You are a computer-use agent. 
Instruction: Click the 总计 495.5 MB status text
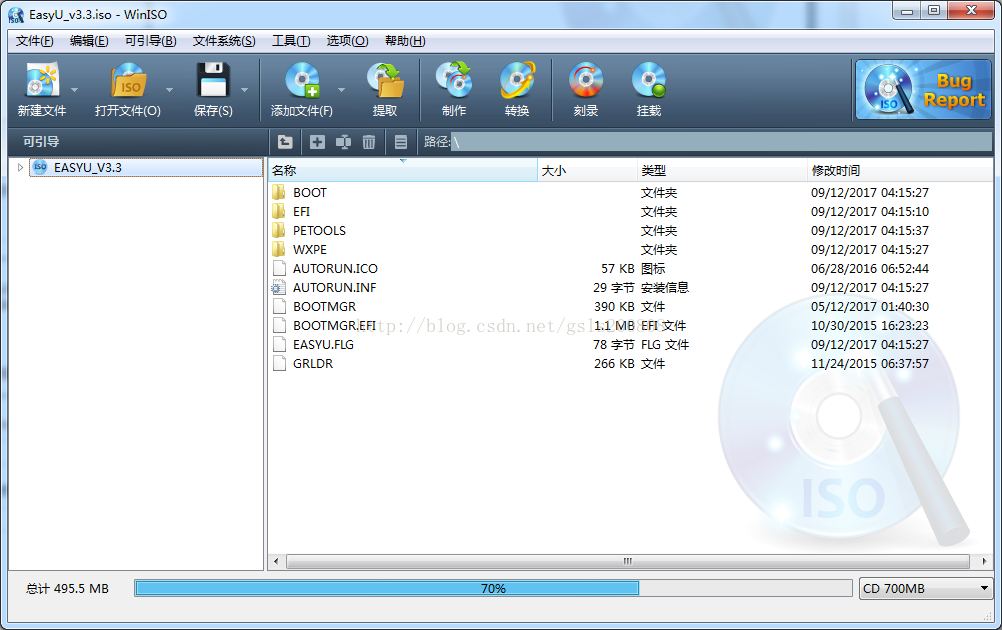pyautogui.click(x=67, y=588)
